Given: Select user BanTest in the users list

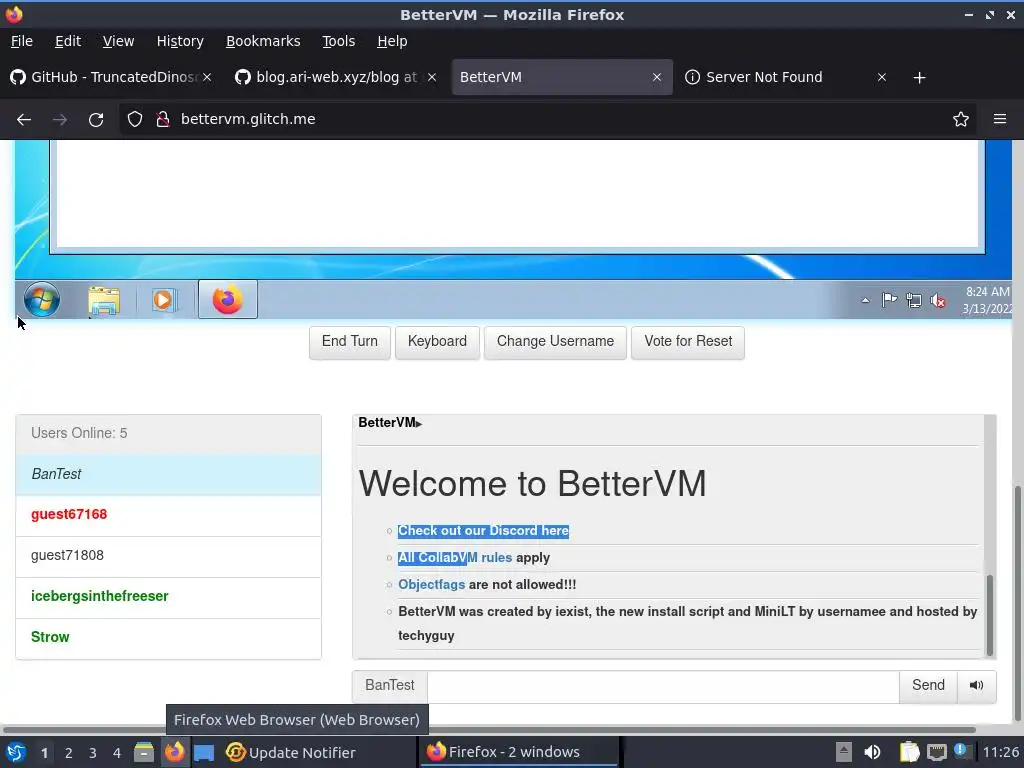Looking at the screenshot, I should [x=168, y=474].
